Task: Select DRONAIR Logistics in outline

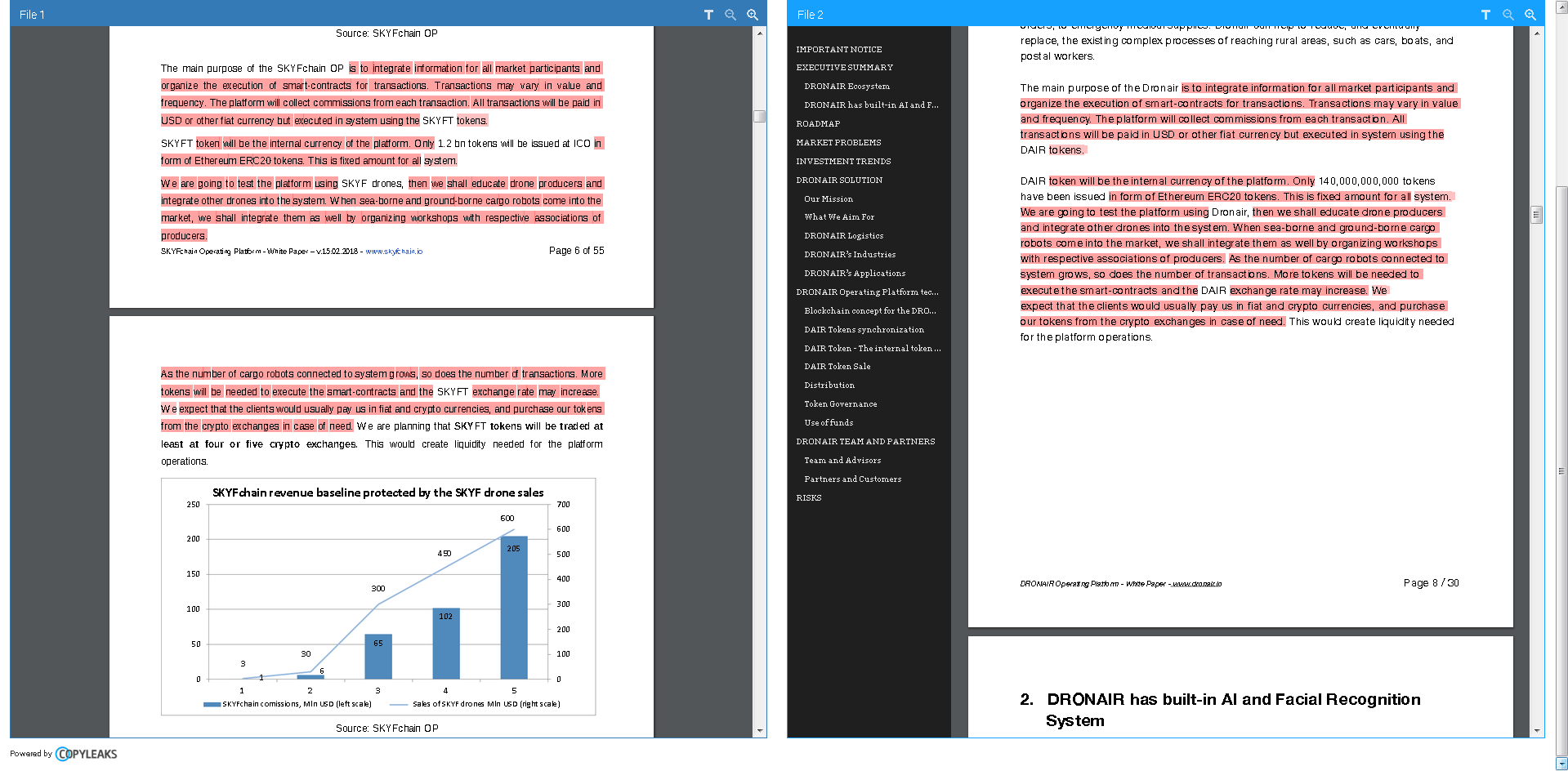Action: click(843, 236)
